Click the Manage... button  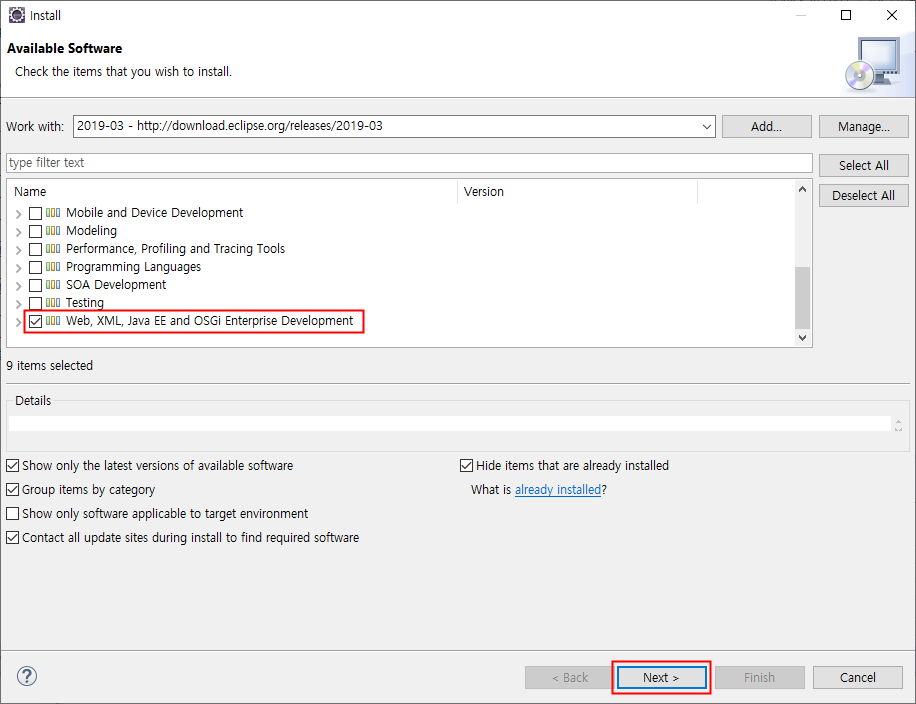coord(863,127)
